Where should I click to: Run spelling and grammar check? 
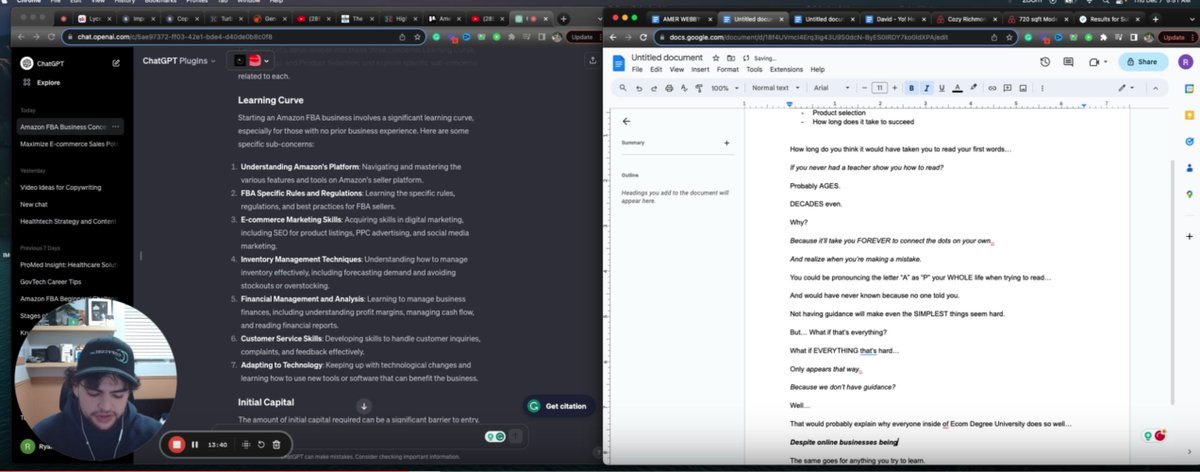click(x=682, y=88)
